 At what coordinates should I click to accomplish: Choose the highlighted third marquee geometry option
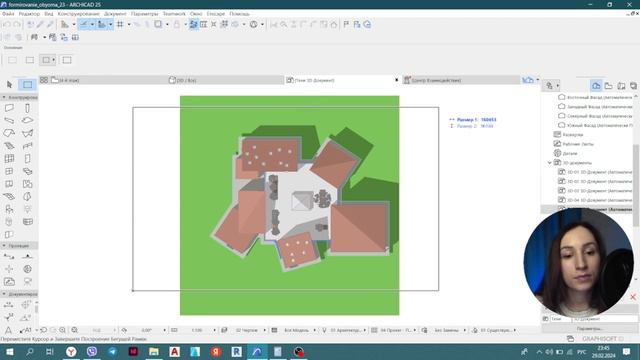click(48, 60)
